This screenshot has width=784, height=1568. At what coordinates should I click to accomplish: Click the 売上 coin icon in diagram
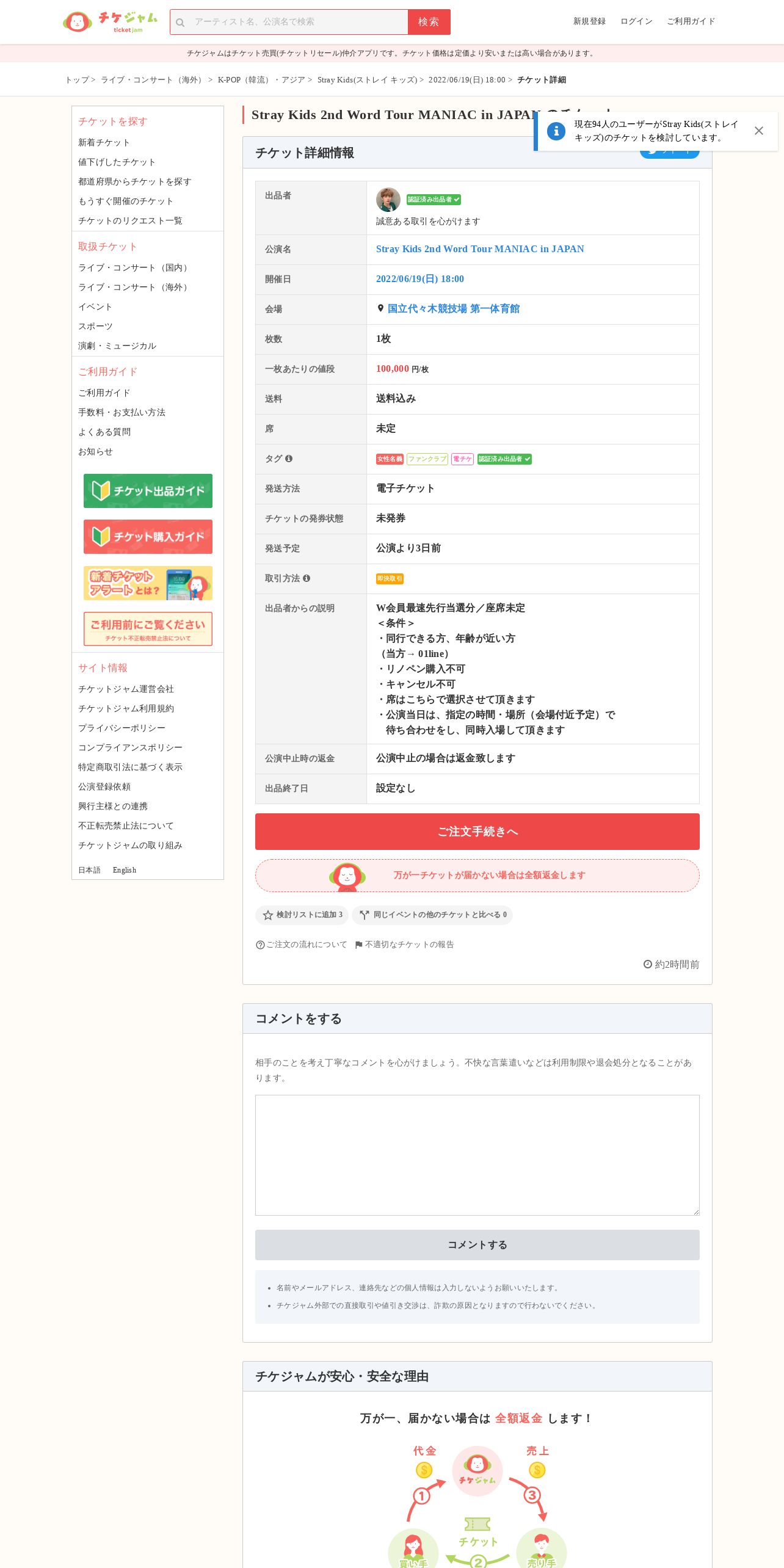537,1470
